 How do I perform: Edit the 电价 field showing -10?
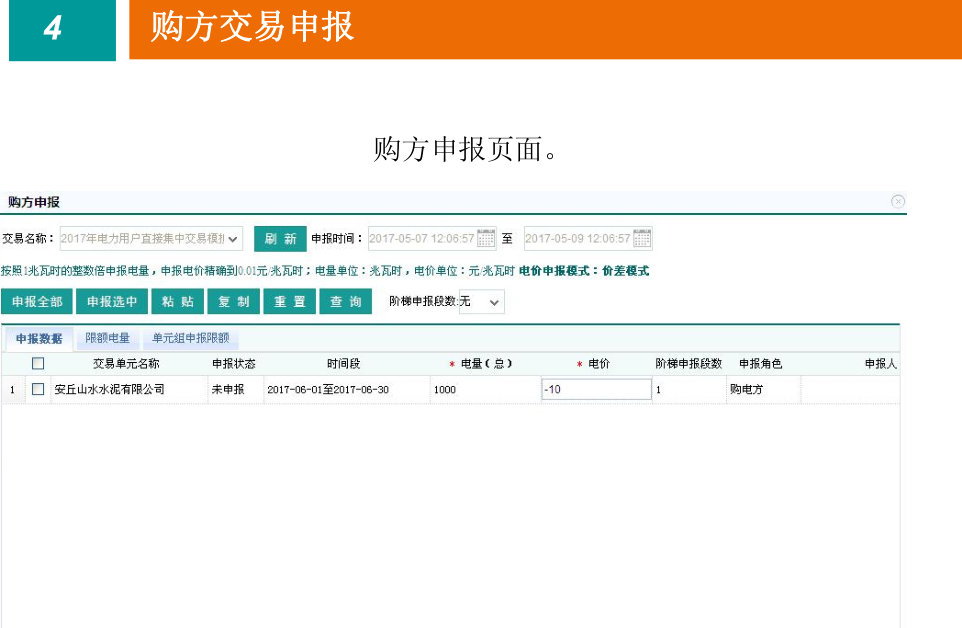pyautogui.click(x=595, y=389)
